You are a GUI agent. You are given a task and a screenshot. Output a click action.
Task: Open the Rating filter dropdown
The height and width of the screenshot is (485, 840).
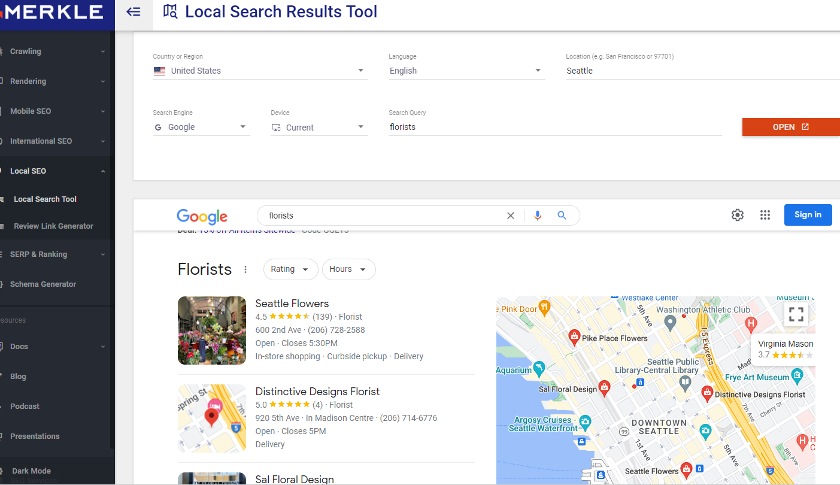(290, 269)
